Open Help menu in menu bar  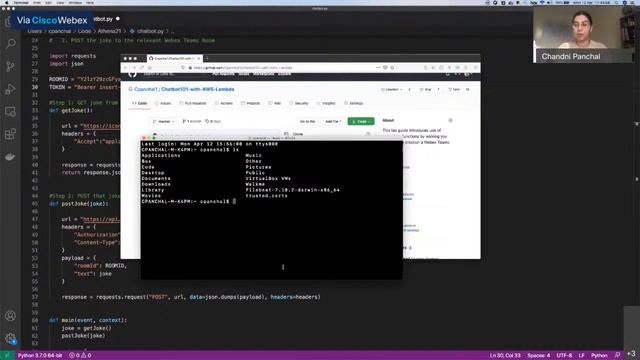[90, 2]
